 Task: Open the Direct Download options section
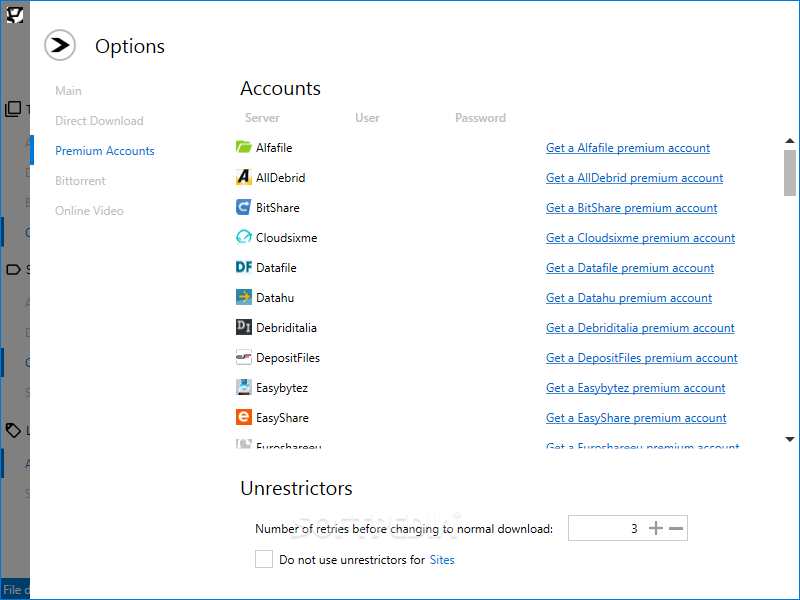[x=99, y=121]
